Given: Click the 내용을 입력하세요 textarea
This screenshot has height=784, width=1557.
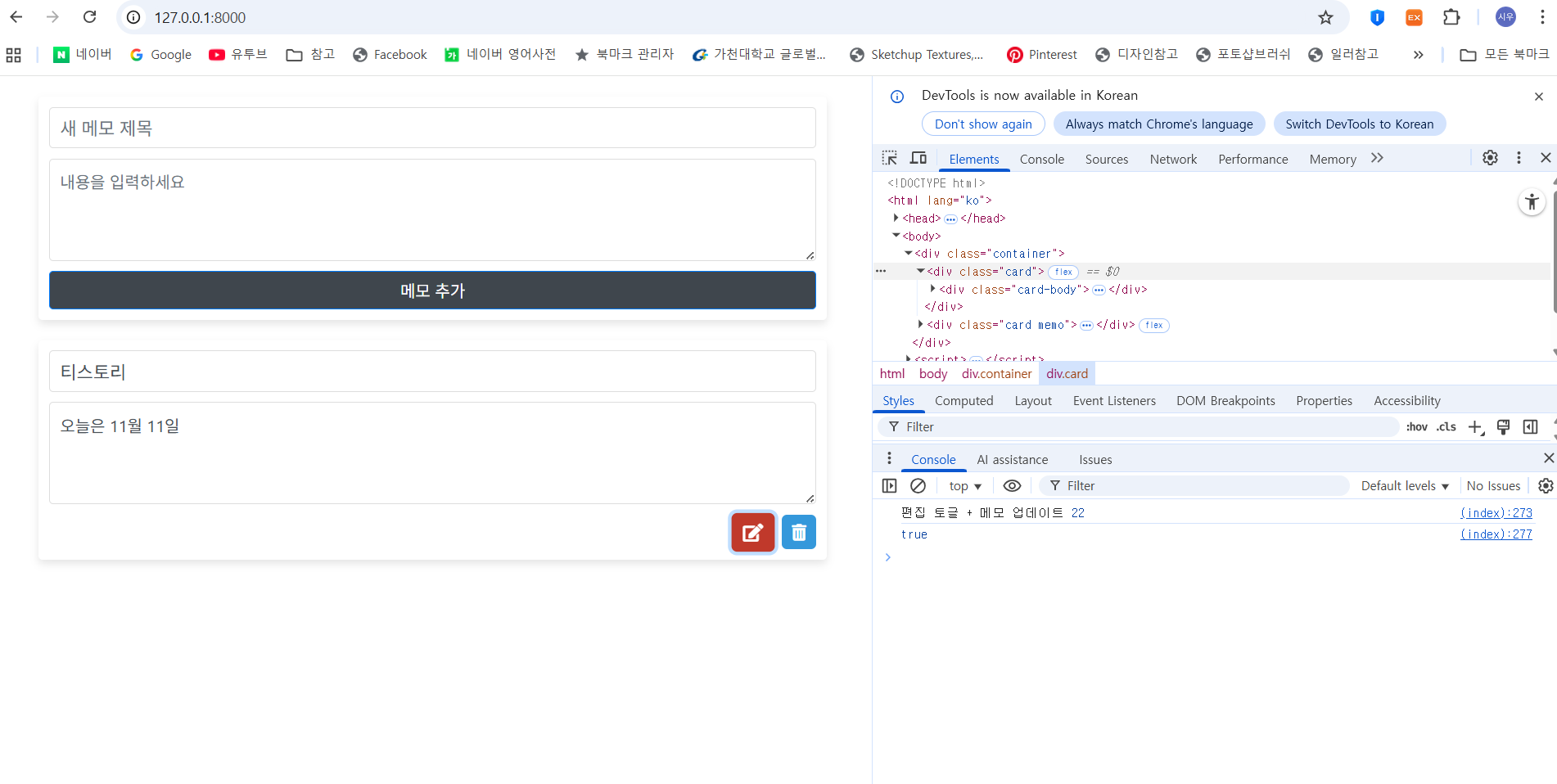Looking at the screenshot, I should point(432,210).
